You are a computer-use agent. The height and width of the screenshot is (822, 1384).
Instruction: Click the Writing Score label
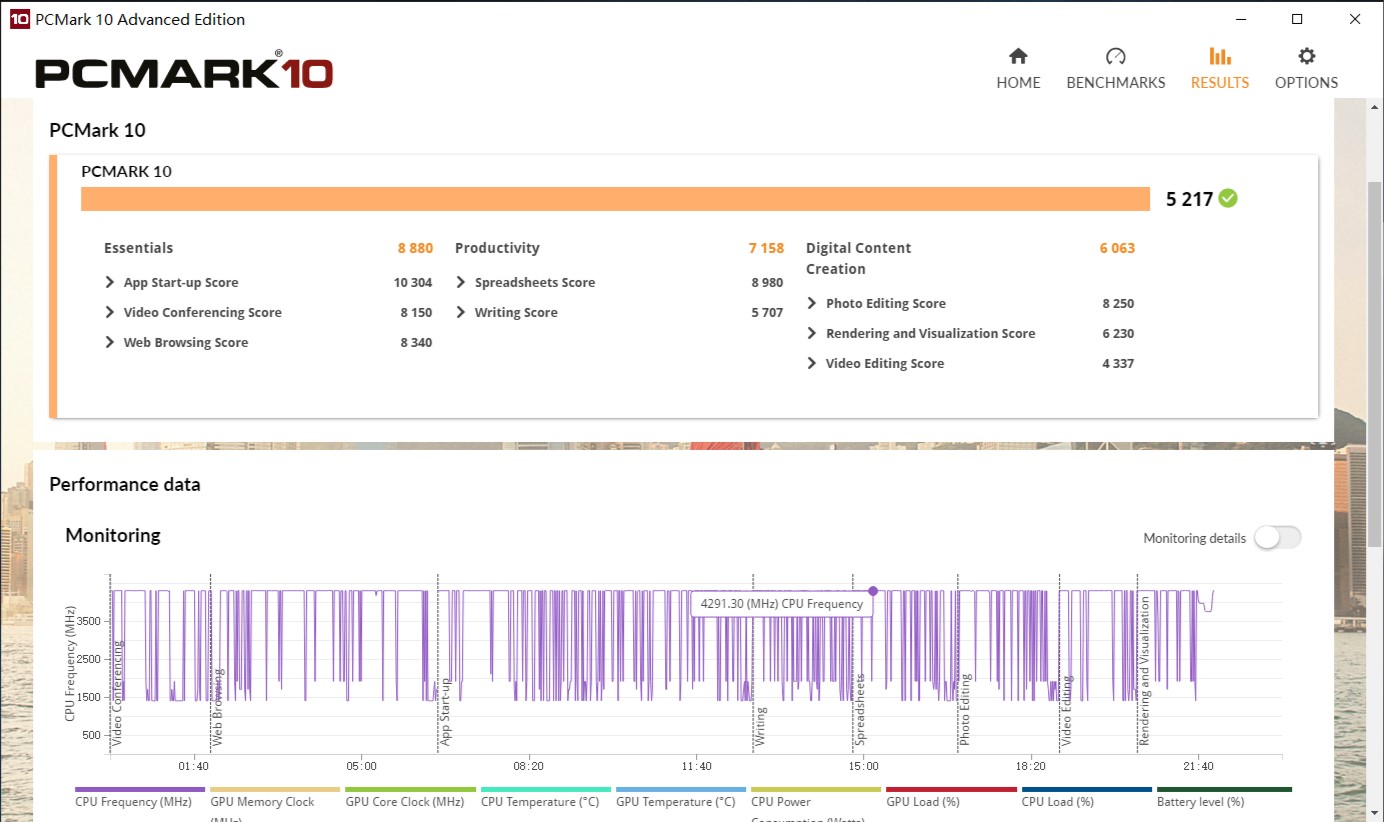pos(516,313)
